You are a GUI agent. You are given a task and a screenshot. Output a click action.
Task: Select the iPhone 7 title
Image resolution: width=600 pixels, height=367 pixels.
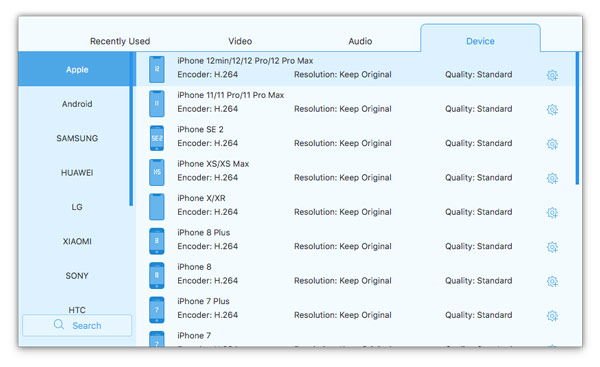(194, 336)
